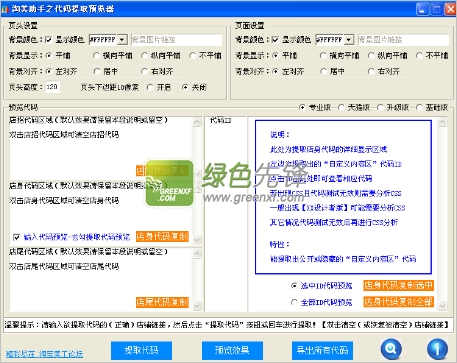The image size is (457, 363).
Task: Click the magnifier search icon at bottom
Action: click(391, 349)
